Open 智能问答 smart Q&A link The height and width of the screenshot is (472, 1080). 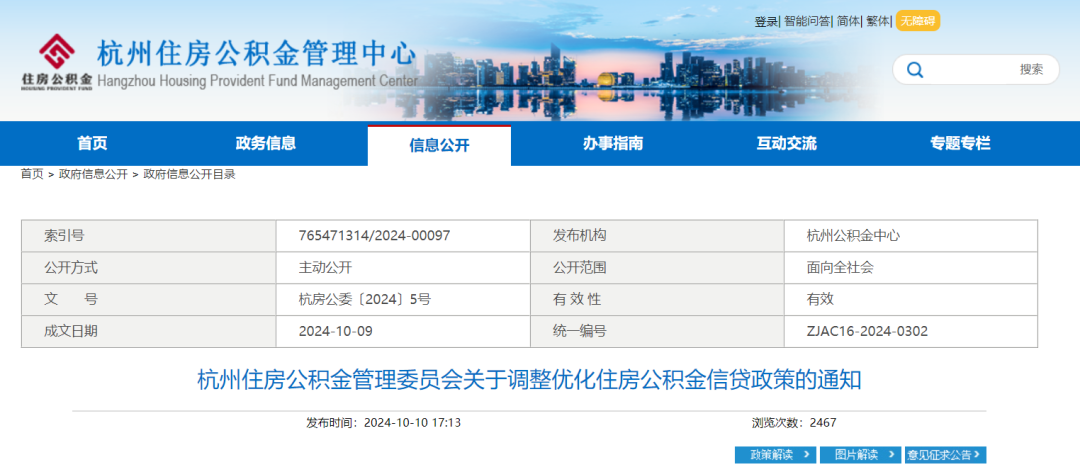point(807,21)
